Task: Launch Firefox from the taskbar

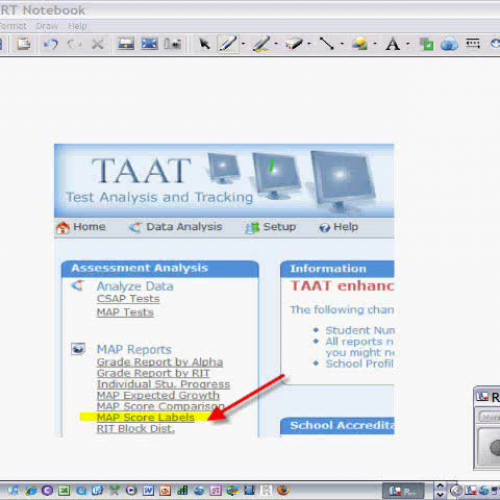Action: coord(283,490)
